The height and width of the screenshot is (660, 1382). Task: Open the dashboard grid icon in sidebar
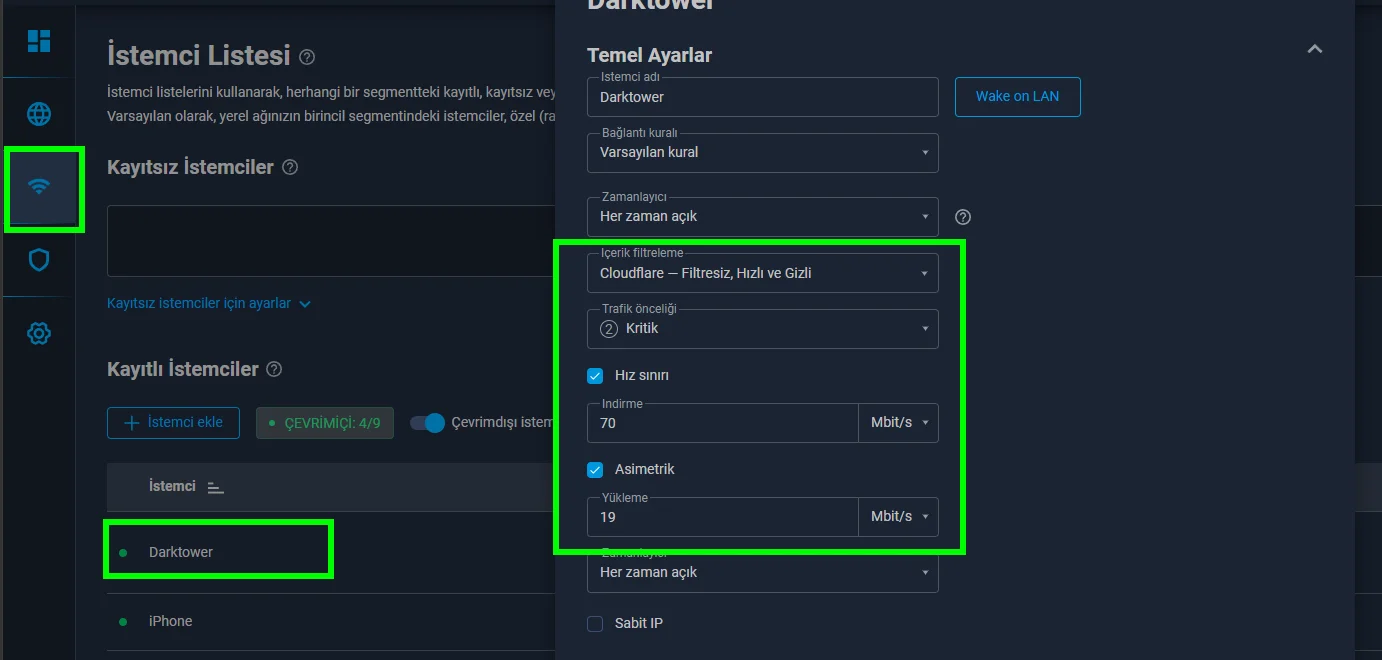coord(39,41)
